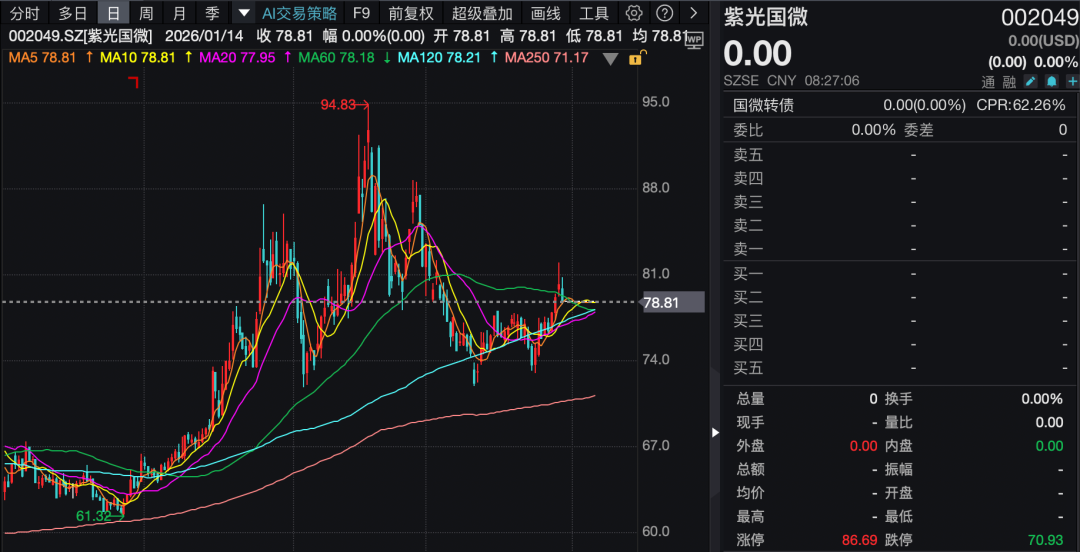Switch to 分时 intraday tab
Screen dimensions: 1080x552
click(24, 13)
